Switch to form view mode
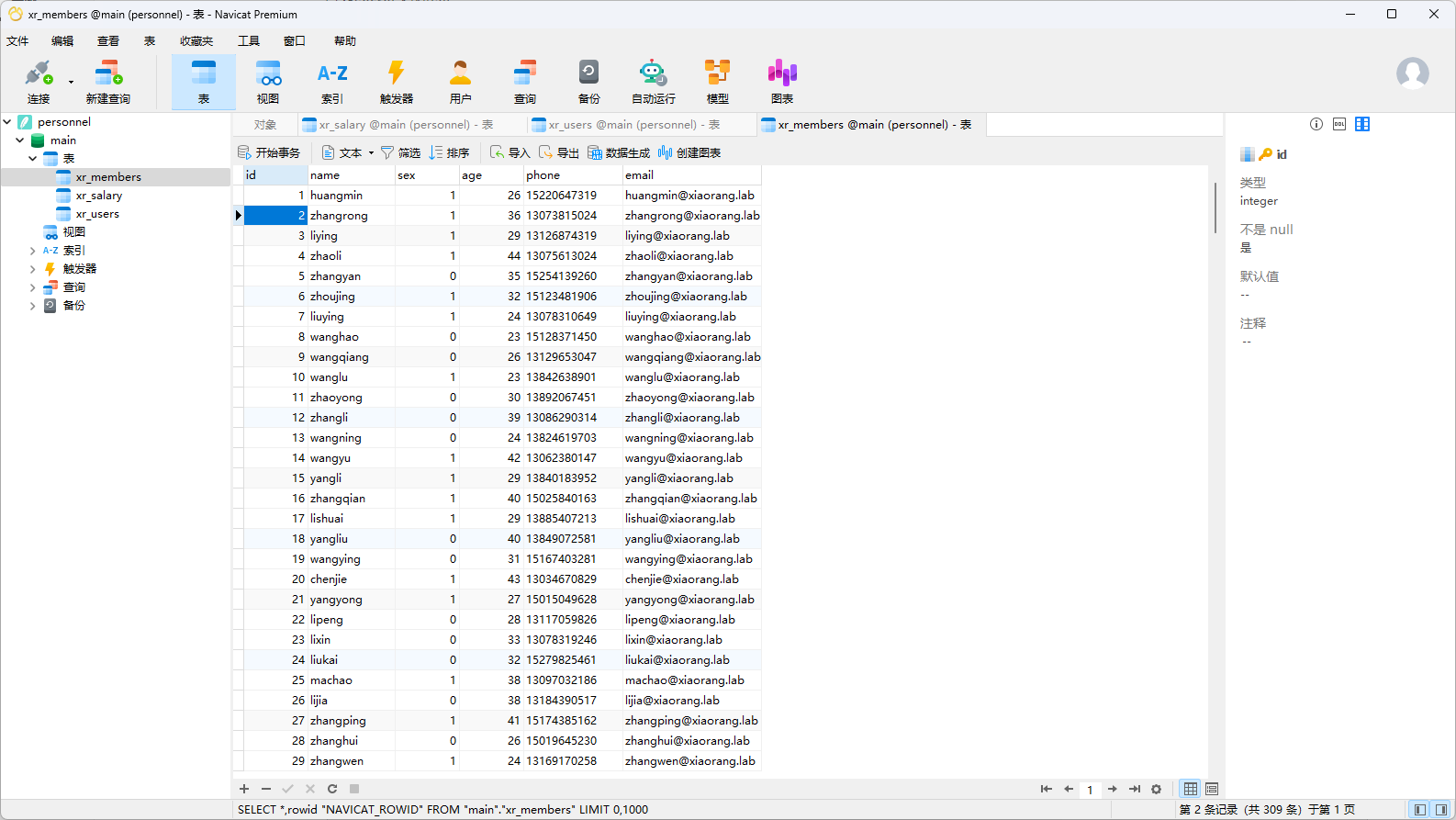This screenshot has width=1456, height=820. tap(1212, 789)
